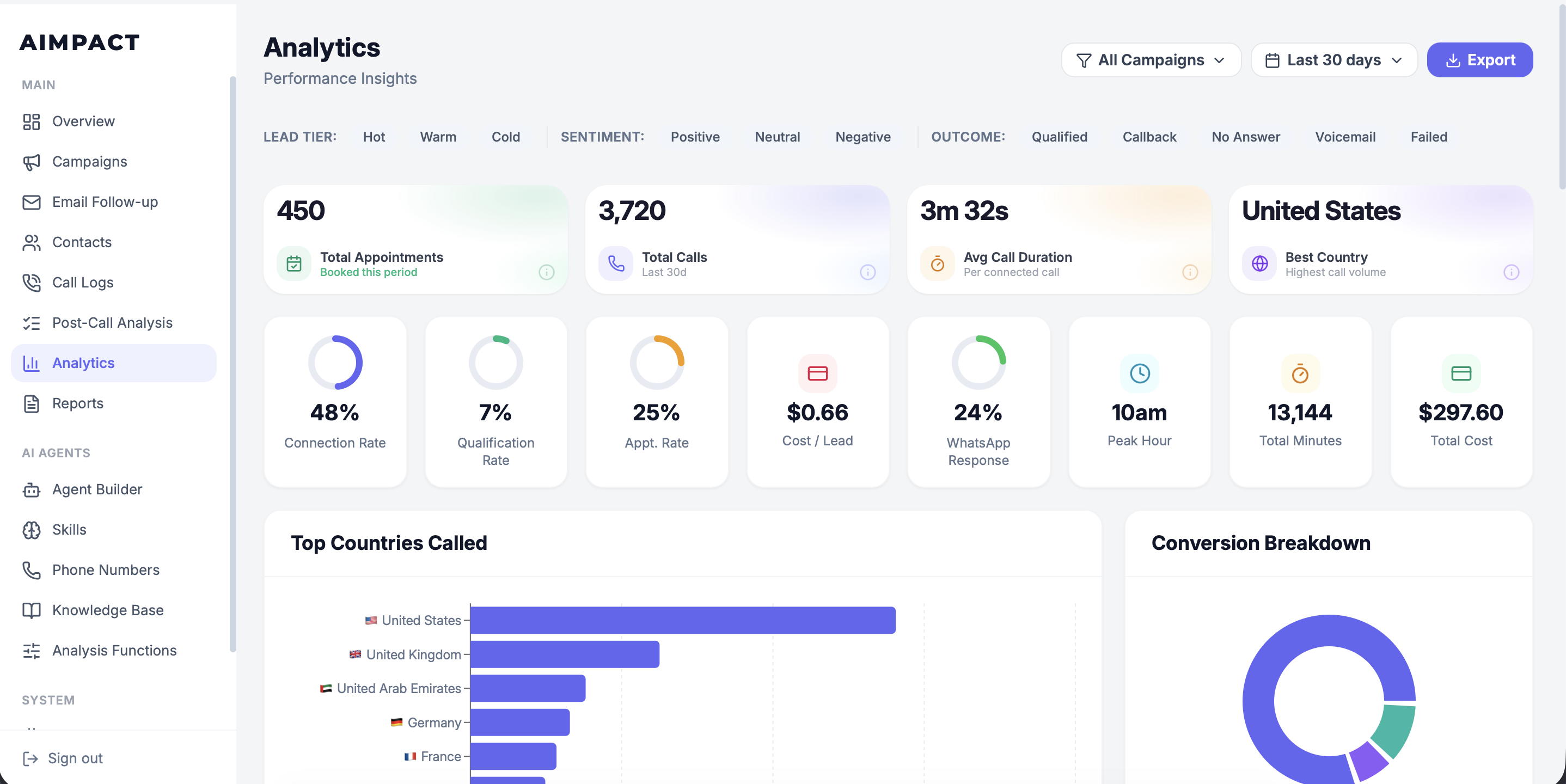This screenshot has width=1566, height=784.
Task: Click the AIMPACT logo
Action: point(79,42)
